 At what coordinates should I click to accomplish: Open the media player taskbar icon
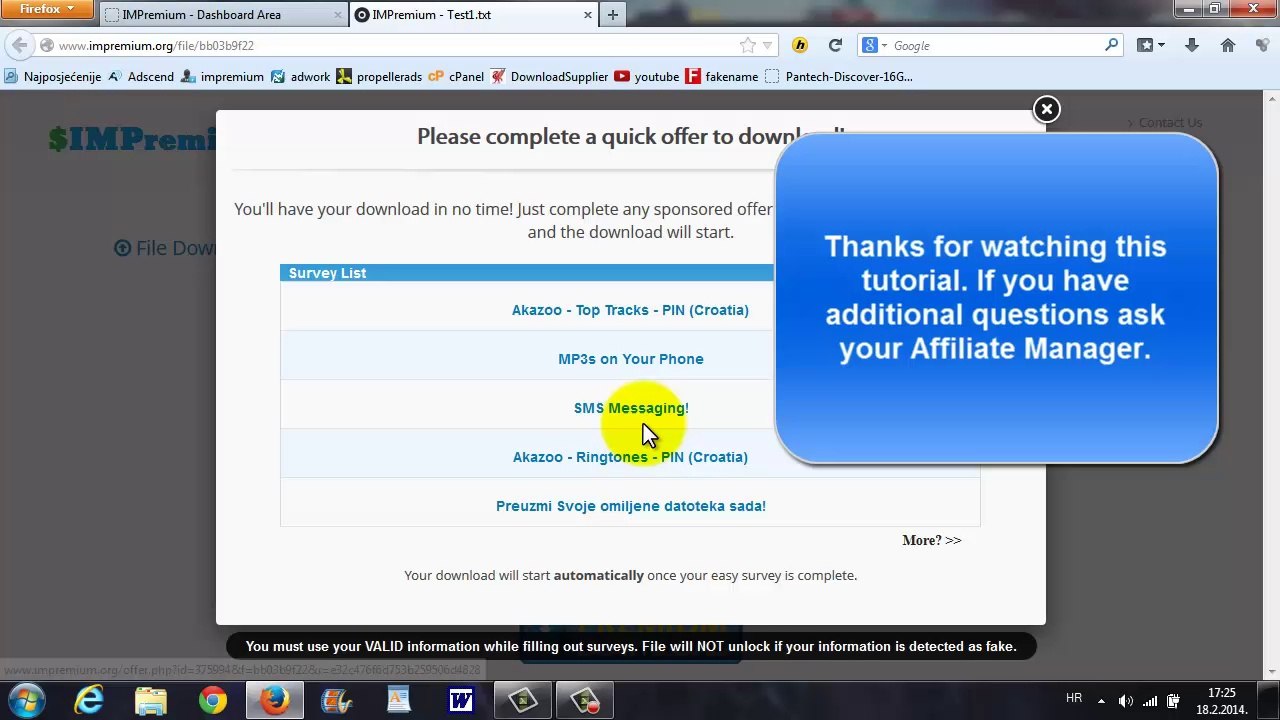click(337, 700)
